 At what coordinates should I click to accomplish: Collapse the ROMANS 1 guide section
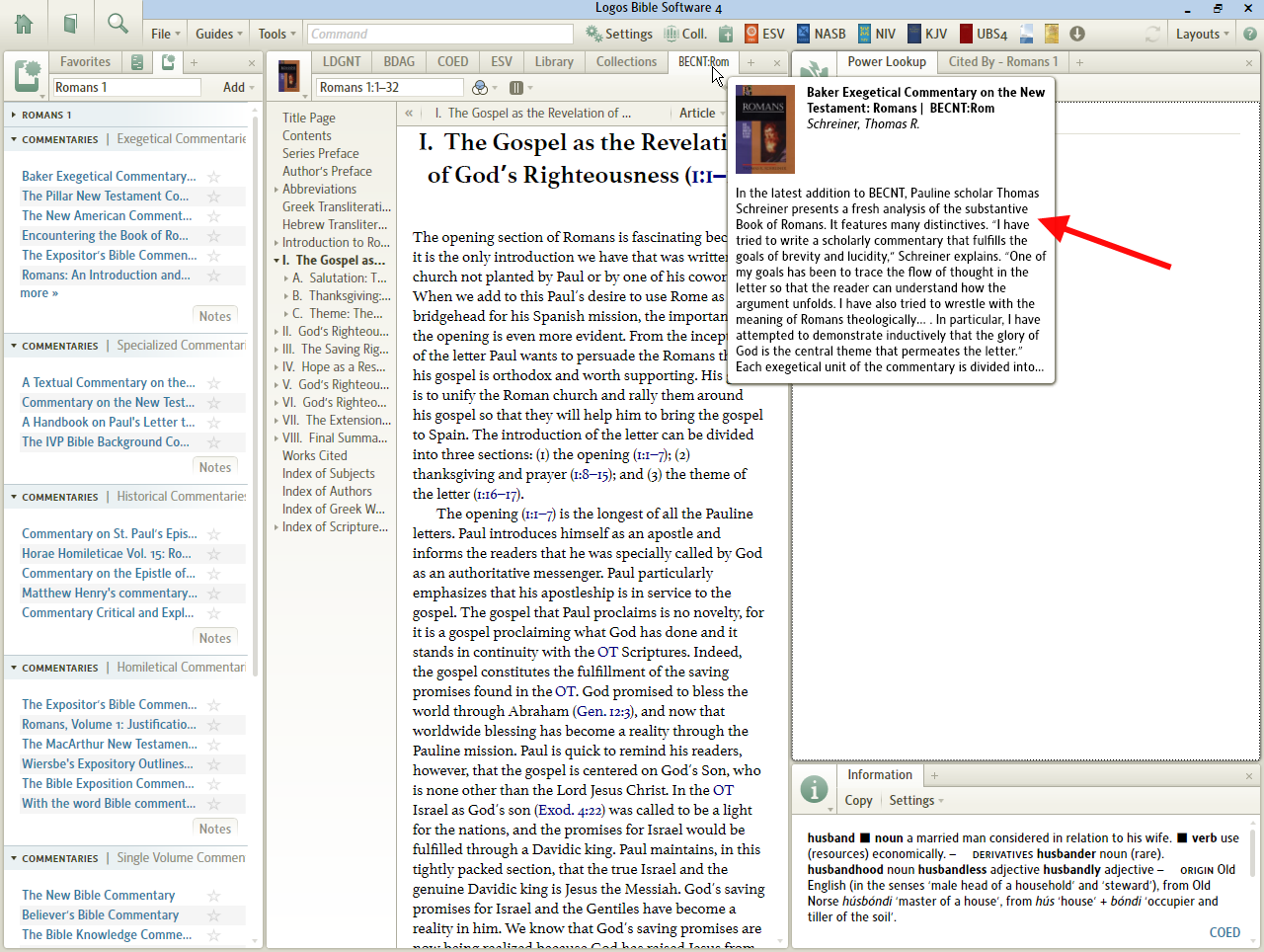click(14, 115)
